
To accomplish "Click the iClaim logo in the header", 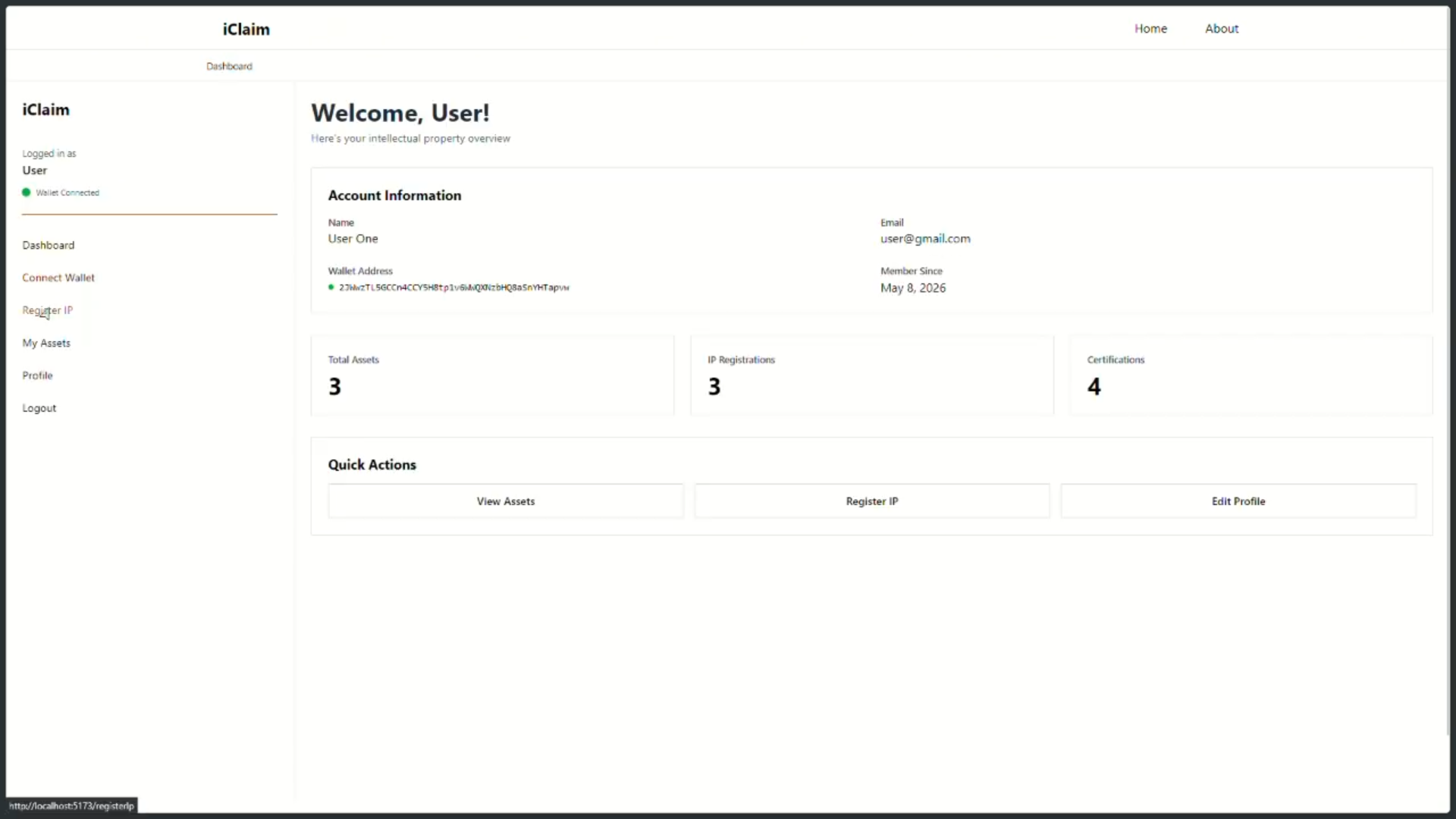I will pyautogui.click(x=246, y=30).
